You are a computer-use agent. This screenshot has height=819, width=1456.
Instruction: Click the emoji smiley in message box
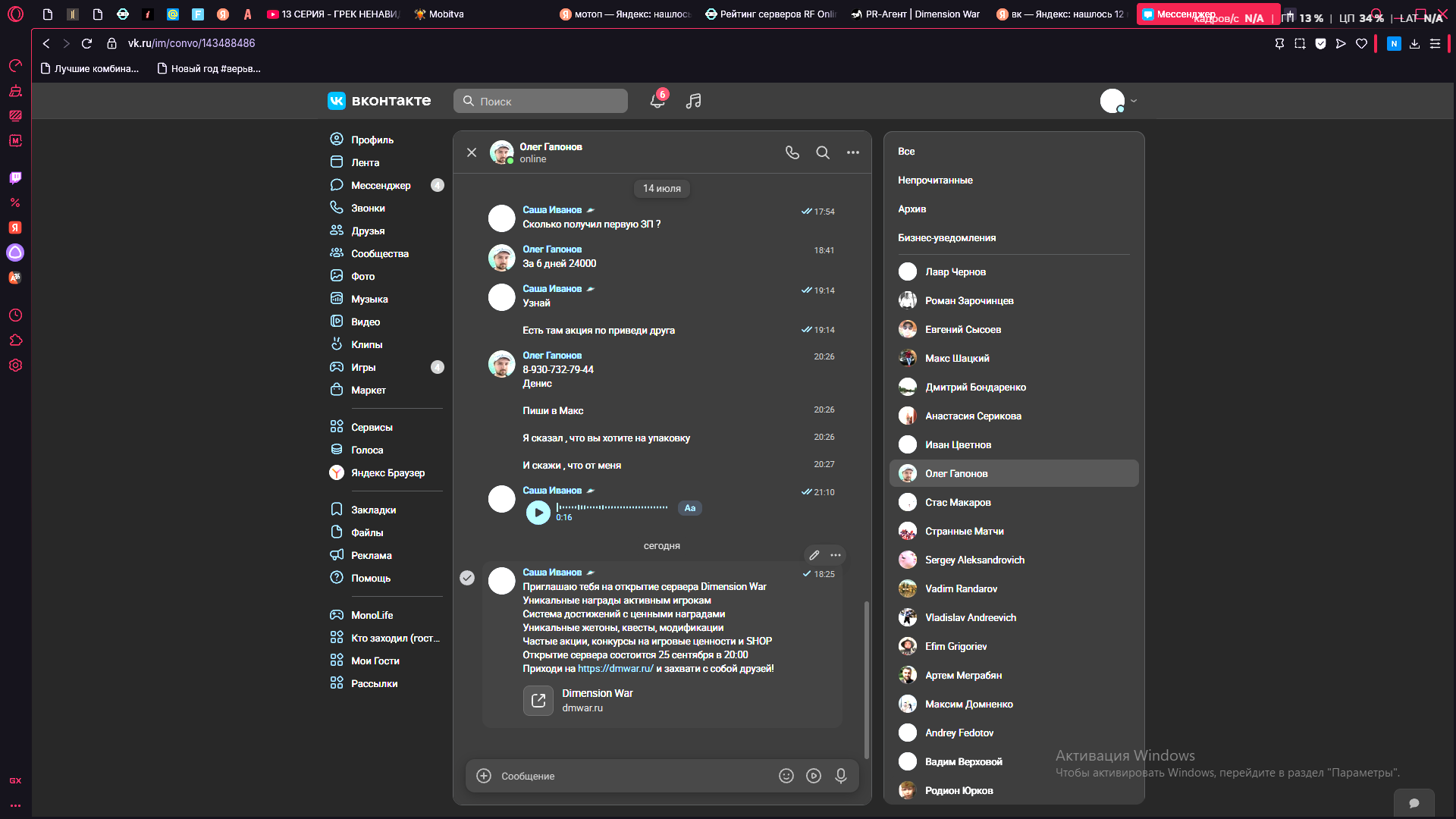click(x=786, y=776)
